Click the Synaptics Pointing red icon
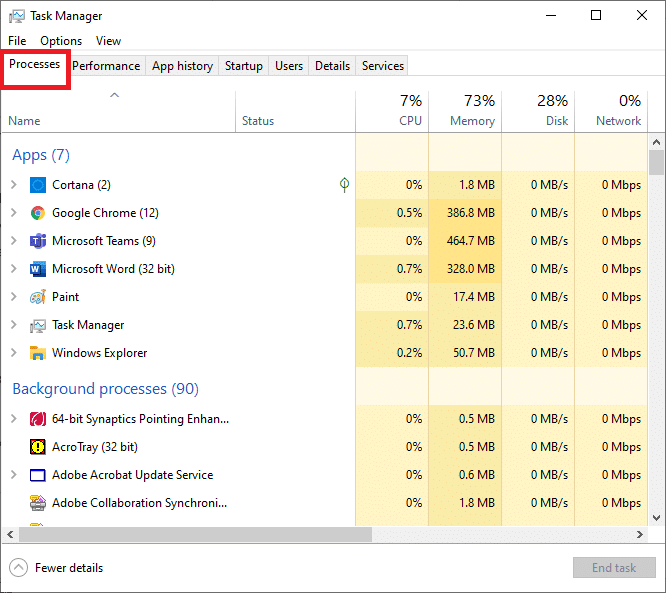 38,419
